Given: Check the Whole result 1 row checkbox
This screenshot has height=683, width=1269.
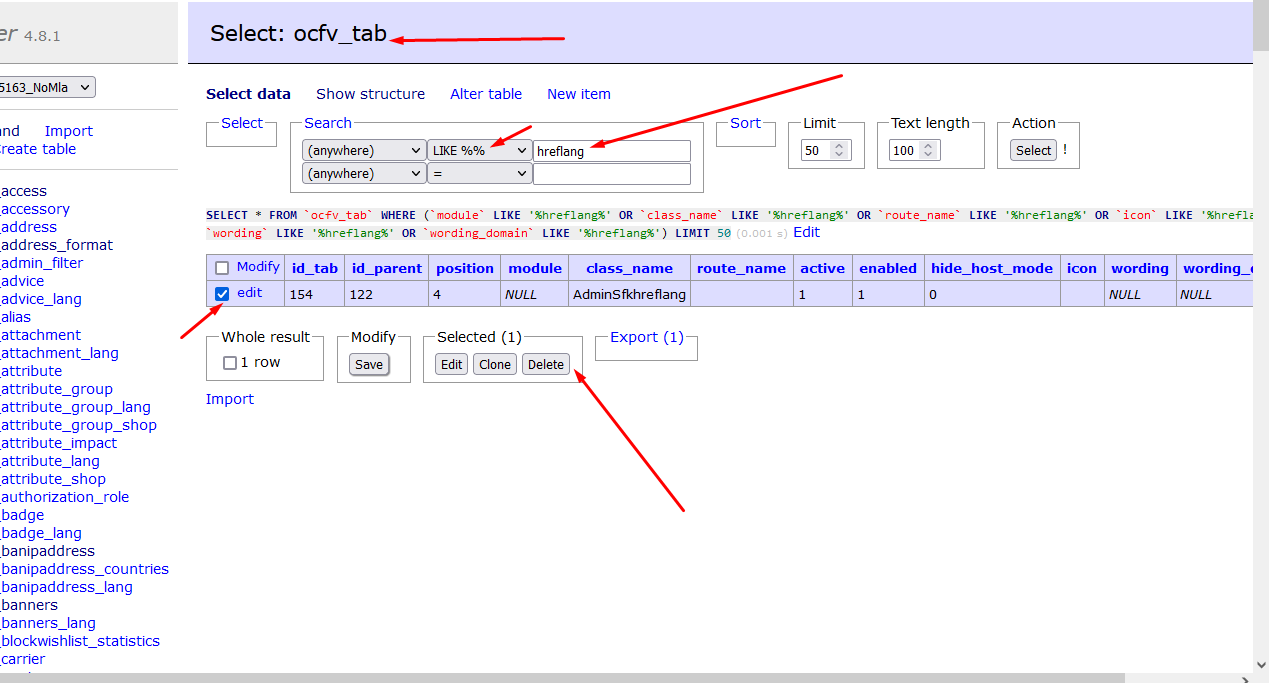Looking at the screenshot, I should pyautogui.click(x=230, y=363).
